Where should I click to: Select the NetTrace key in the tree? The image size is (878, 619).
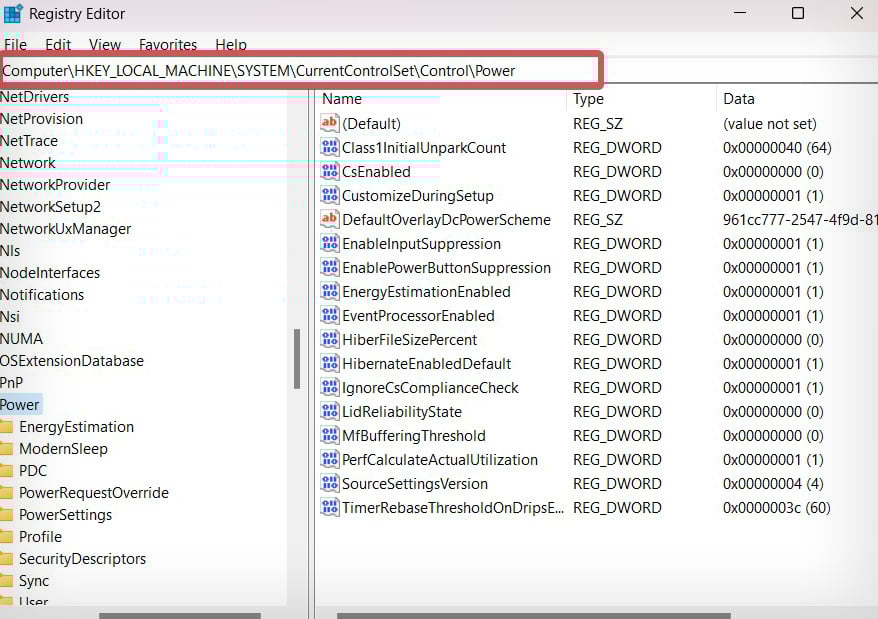click(x=29, y=141)
